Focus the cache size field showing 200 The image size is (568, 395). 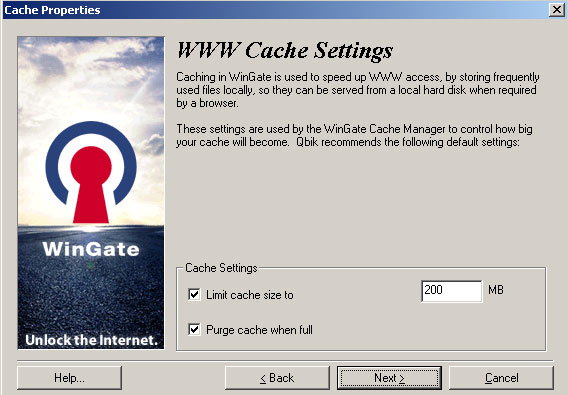pos(452,291)
